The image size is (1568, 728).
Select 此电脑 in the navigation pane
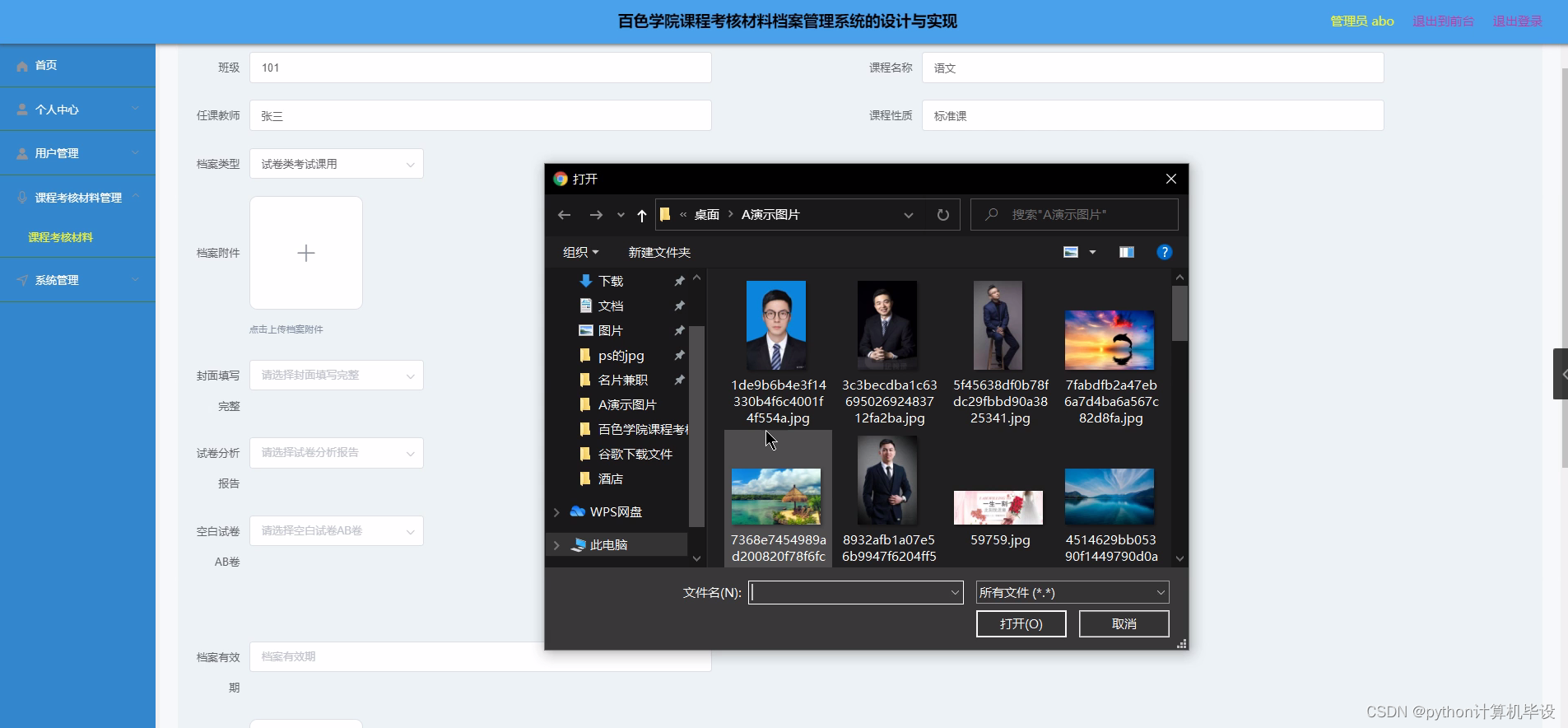coord(608,545)
